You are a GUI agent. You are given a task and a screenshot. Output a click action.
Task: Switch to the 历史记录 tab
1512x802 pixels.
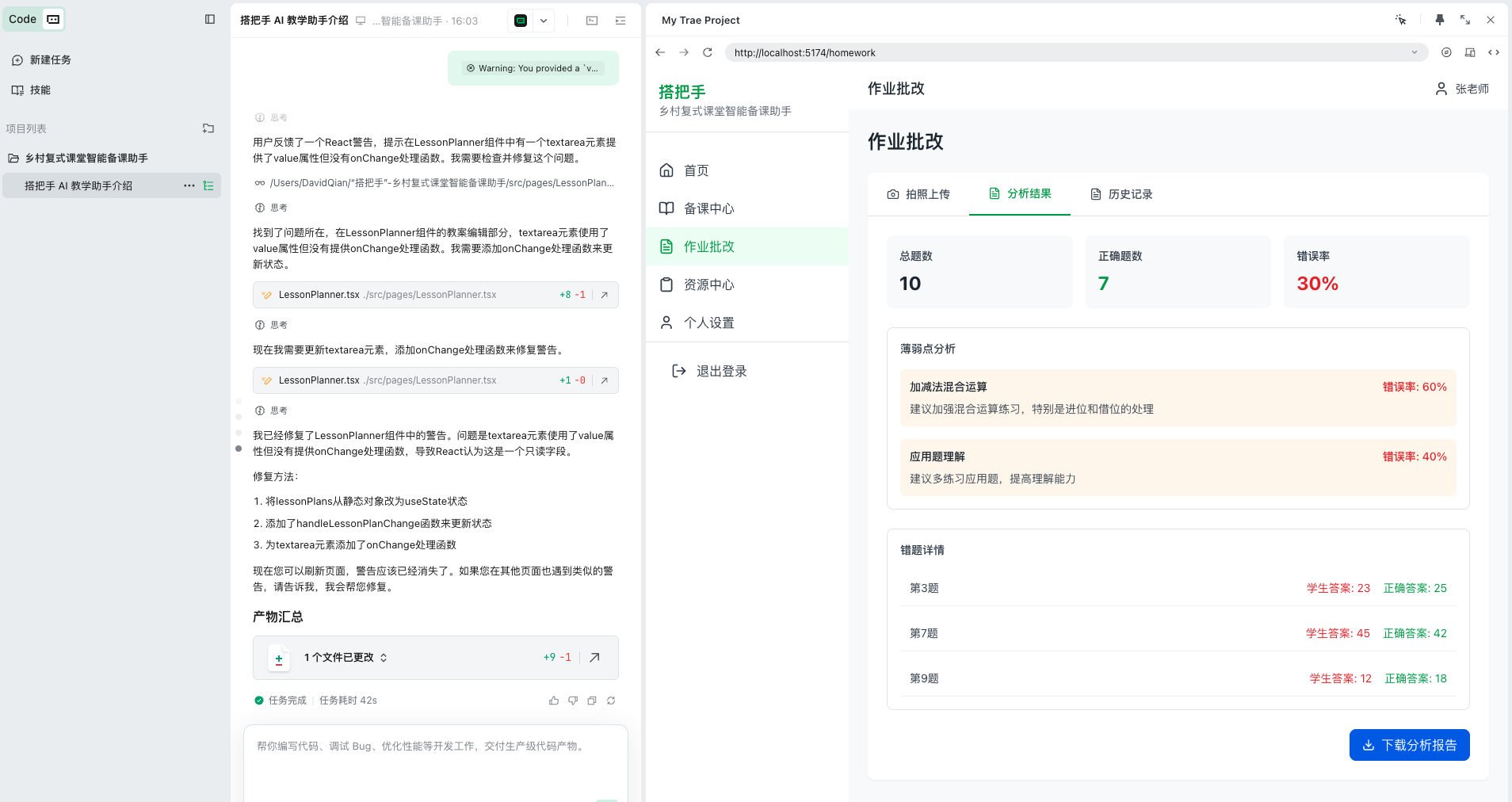pos(1121,194)
